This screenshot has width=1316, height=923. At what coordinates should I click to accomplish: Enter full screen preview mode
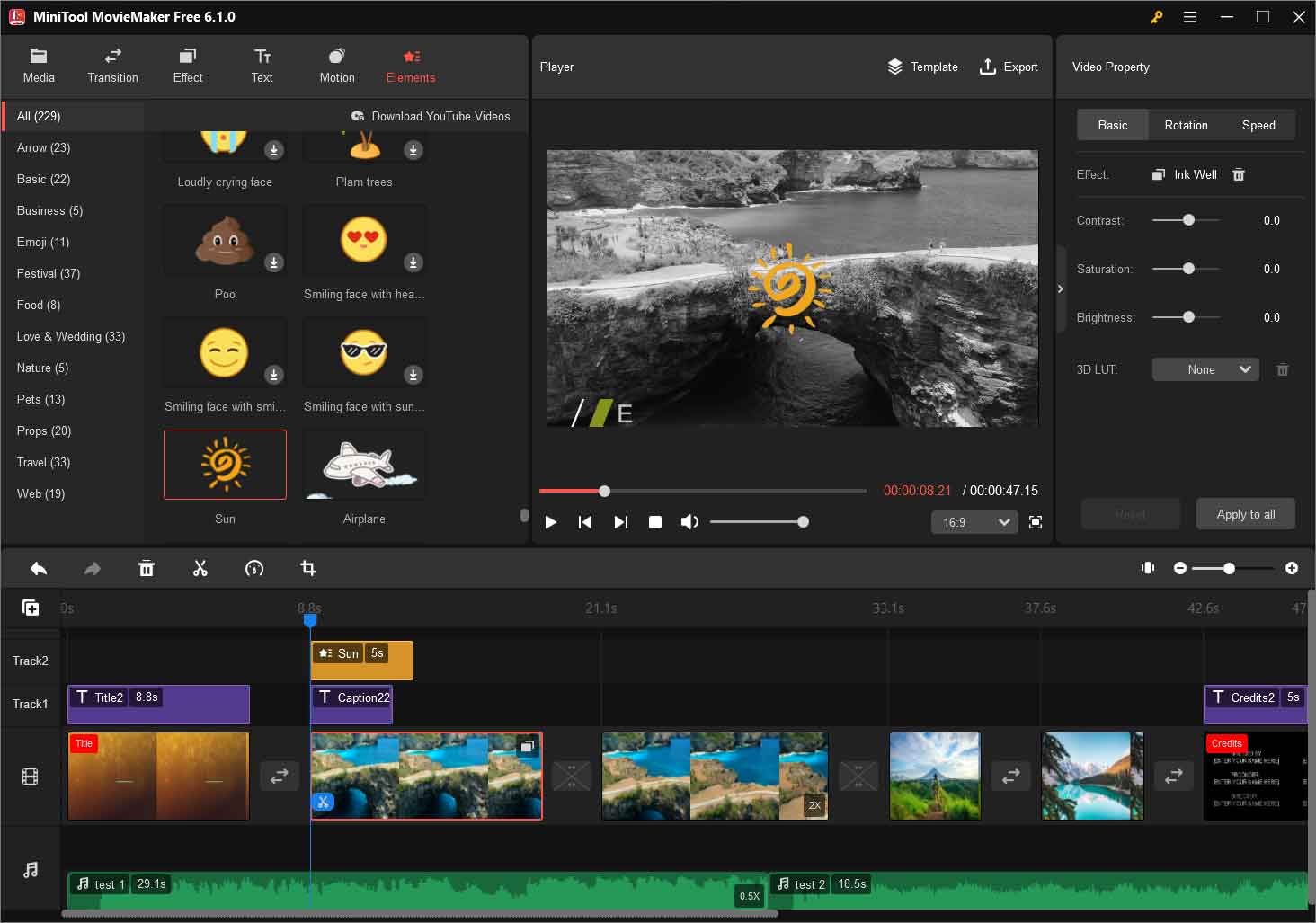pyautogui.click(x=1036, y=522)
